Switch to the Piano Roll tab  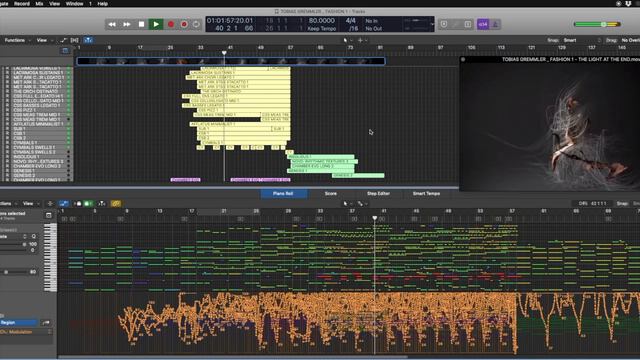pos(284,193)
